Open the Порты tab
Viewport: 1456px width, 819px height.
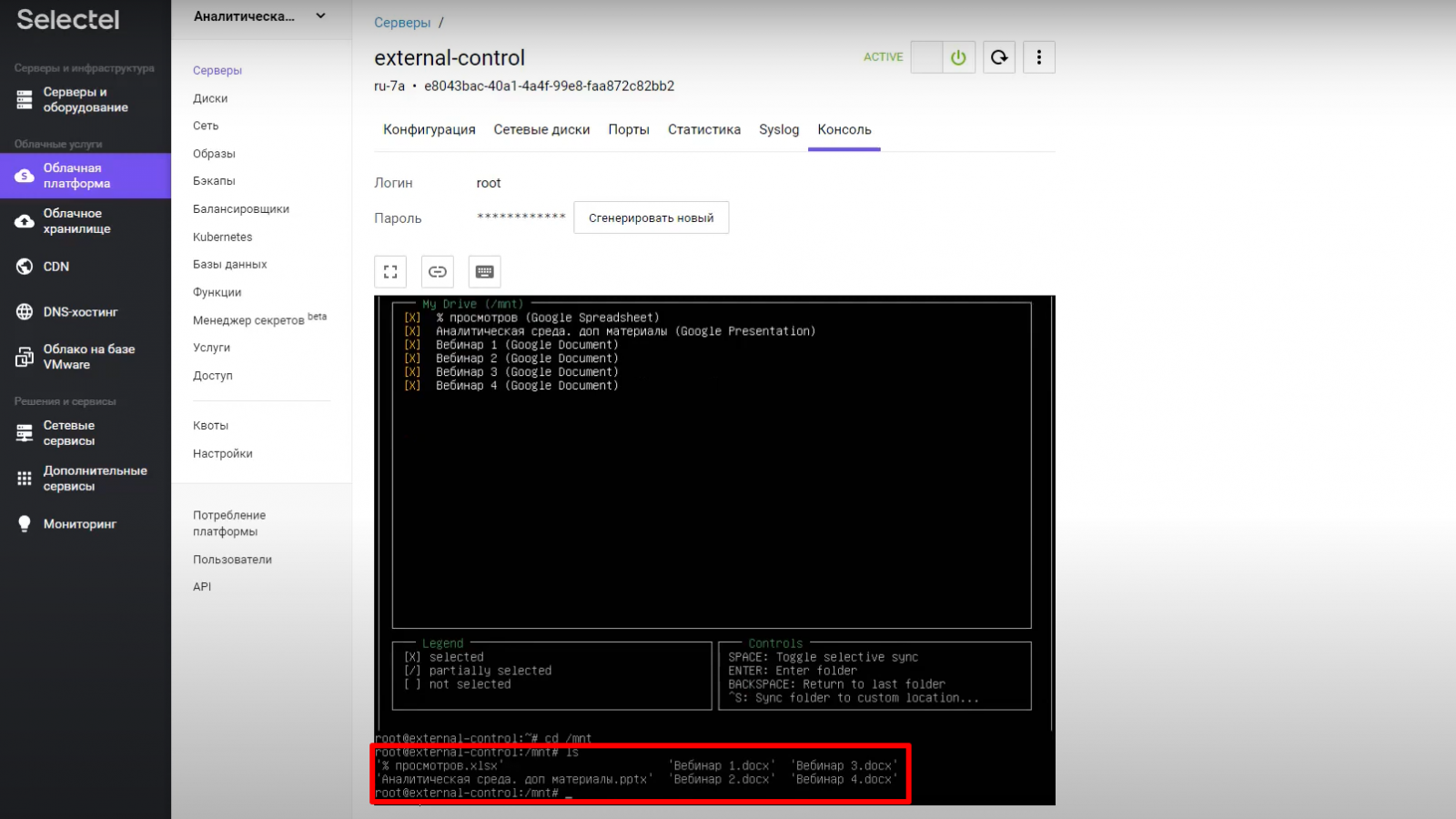629,129
